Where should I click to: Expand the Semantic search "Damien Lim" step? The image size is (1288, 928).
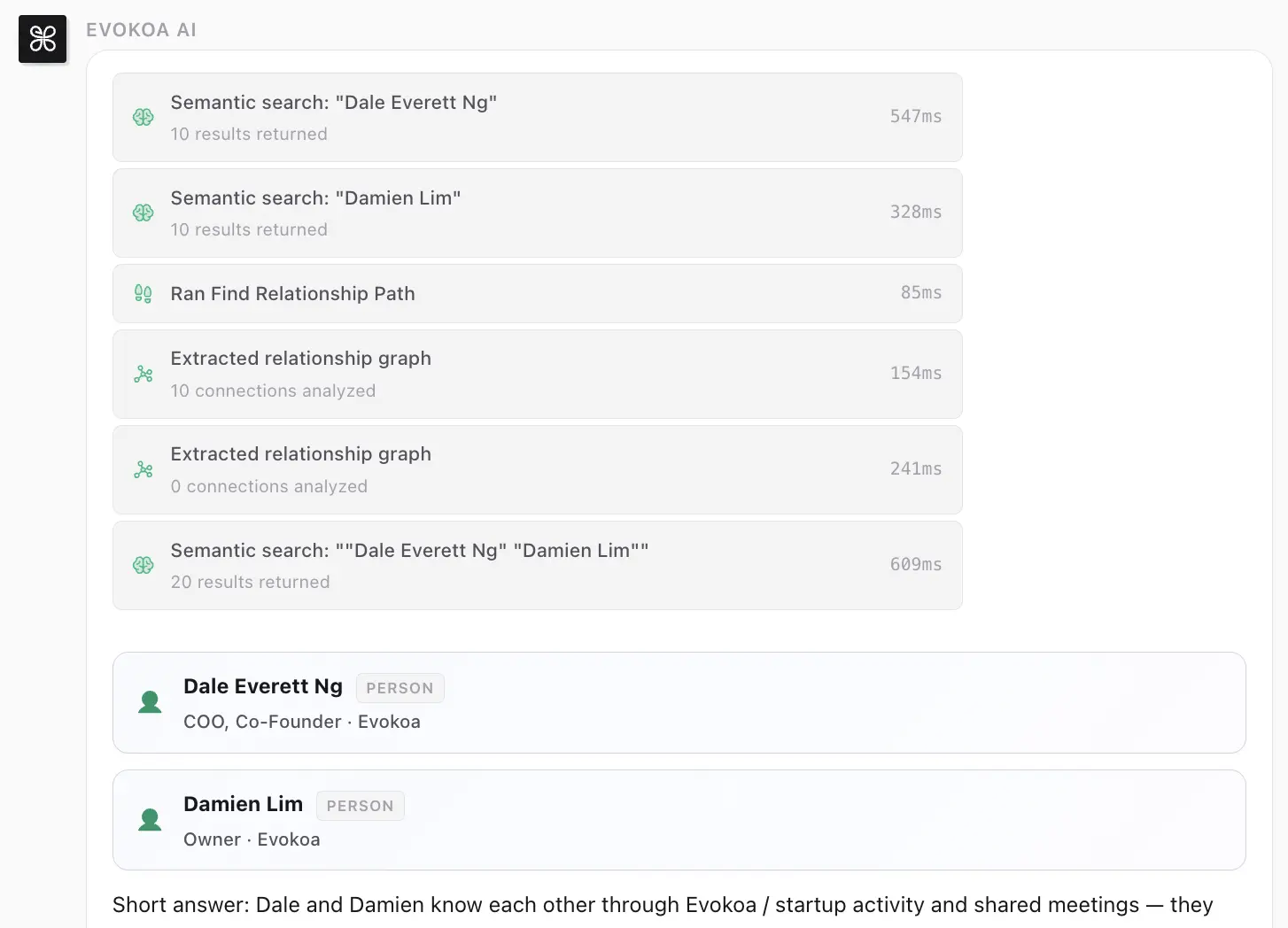537,213
